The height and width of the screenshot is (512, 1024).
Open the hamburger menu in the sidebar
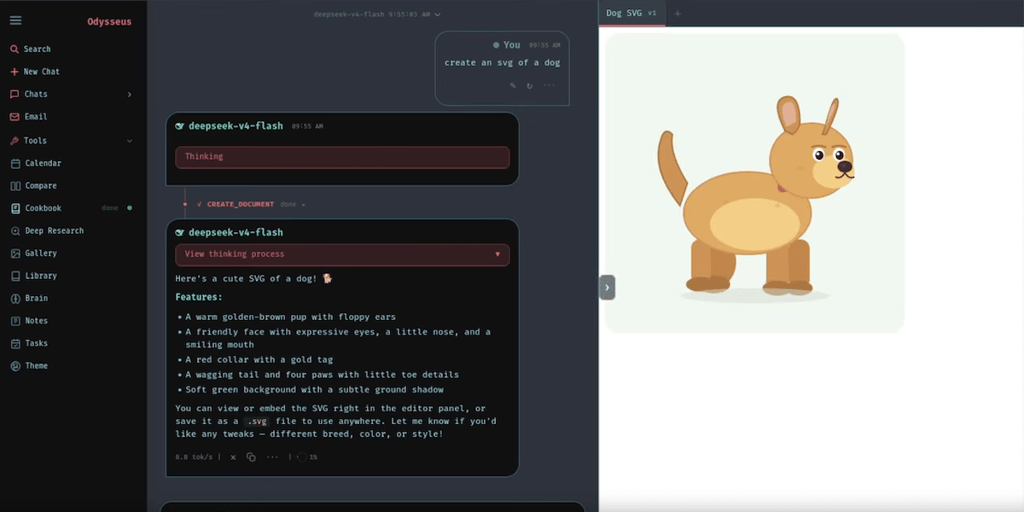coord(16,21)
